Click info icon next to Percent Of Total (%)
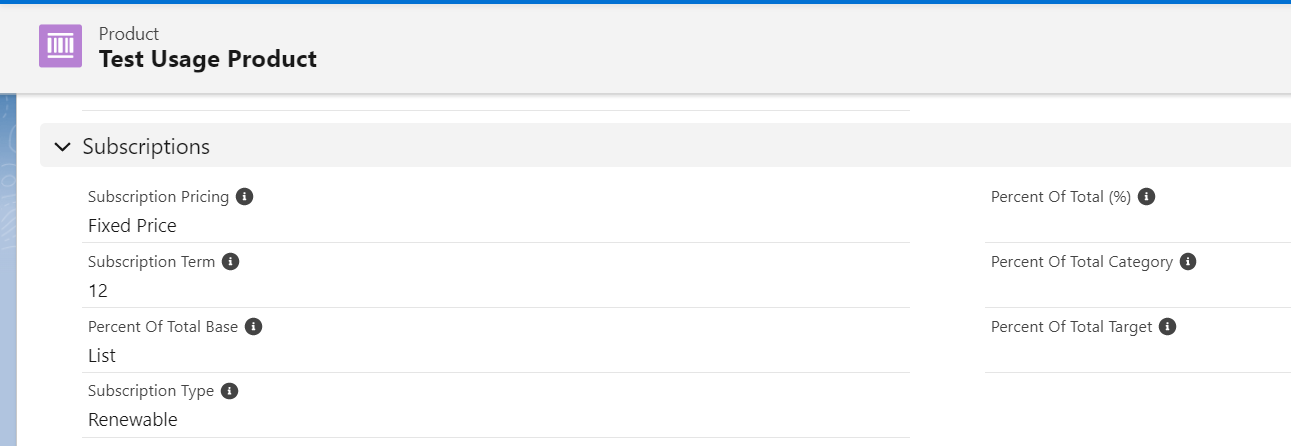1291x446 pixels. coord(1147,197)
